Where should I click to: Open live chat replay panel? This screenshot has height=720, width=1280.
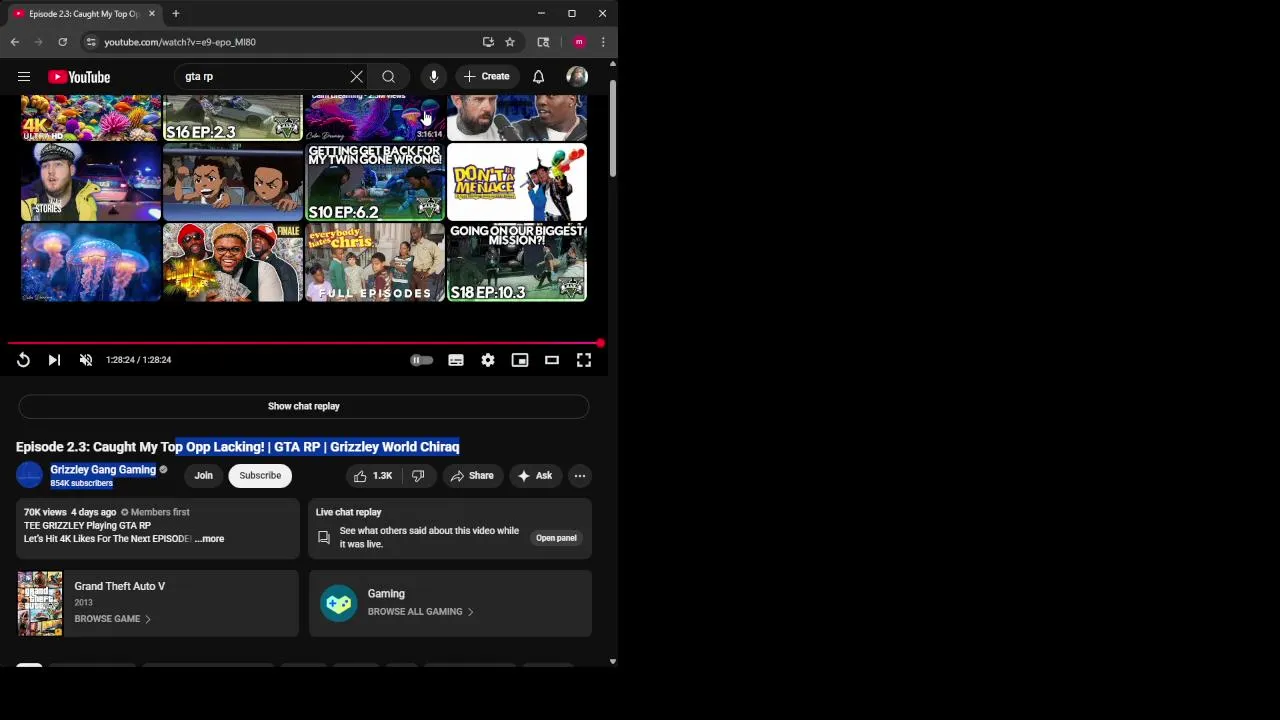556,538
